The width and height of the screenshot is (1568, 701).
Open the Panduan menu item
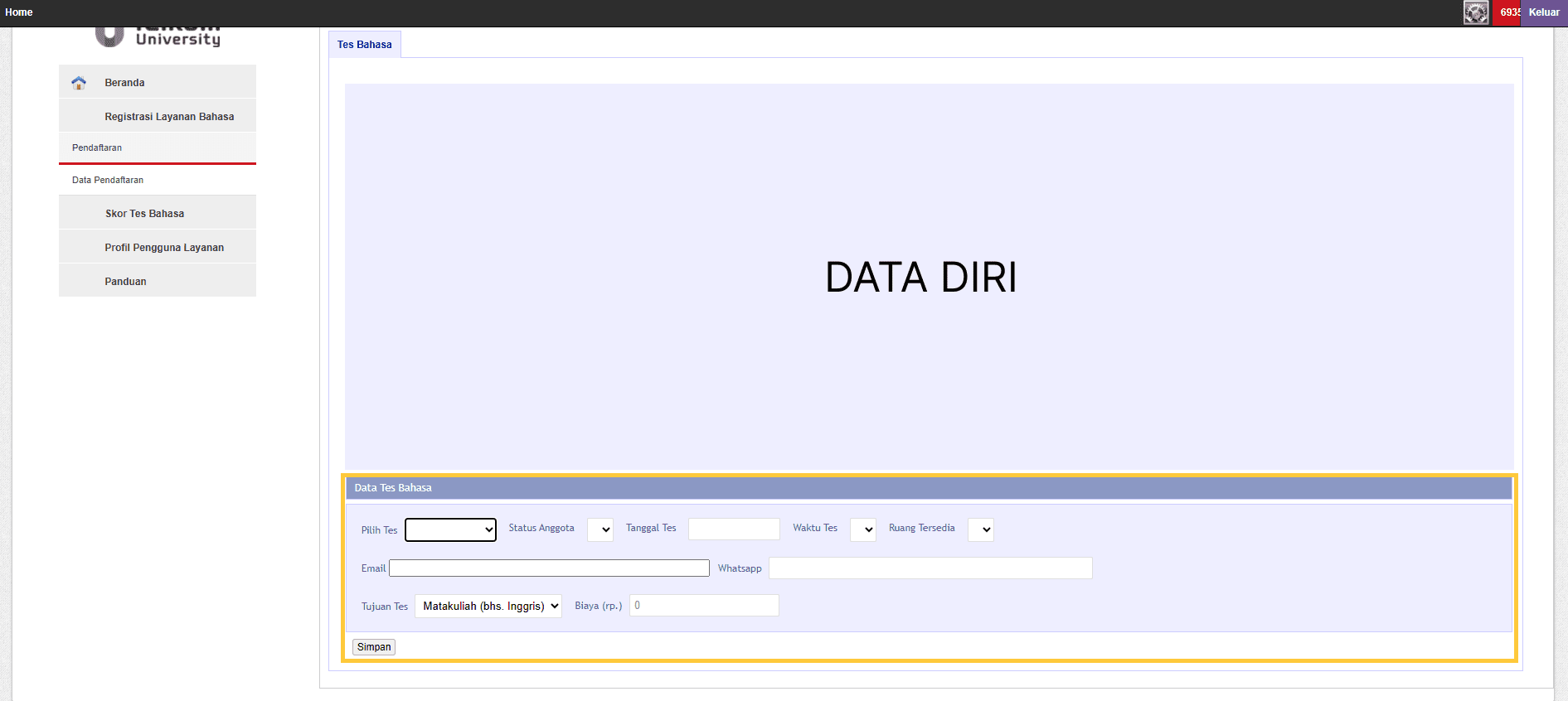pyautogui.click(x=125, y=282)
